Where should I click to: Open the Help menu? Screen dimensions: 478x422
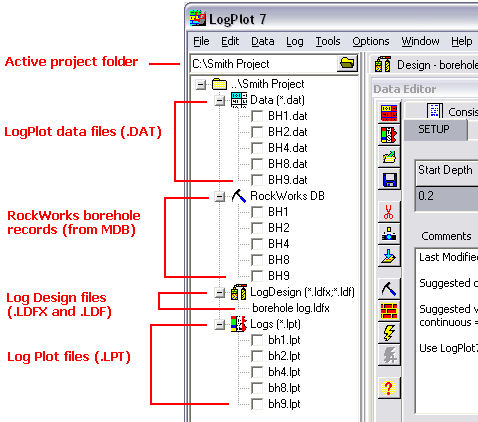pyautogui.click(x=461, y=41)
